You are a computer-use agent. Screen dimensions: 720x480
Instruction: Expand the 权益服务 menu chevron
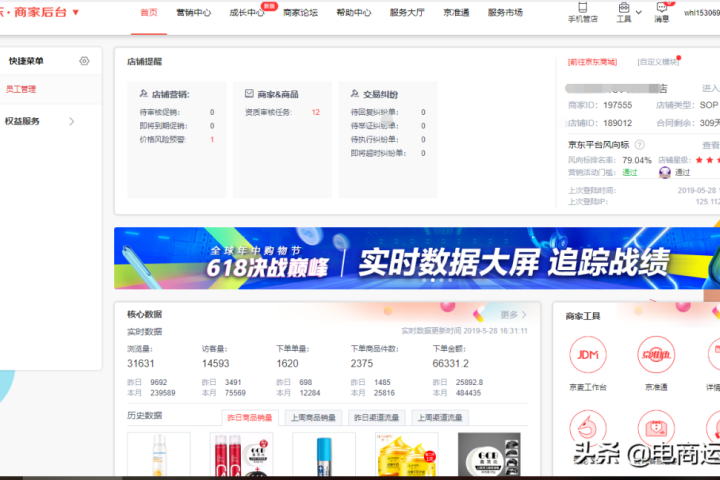71,121
